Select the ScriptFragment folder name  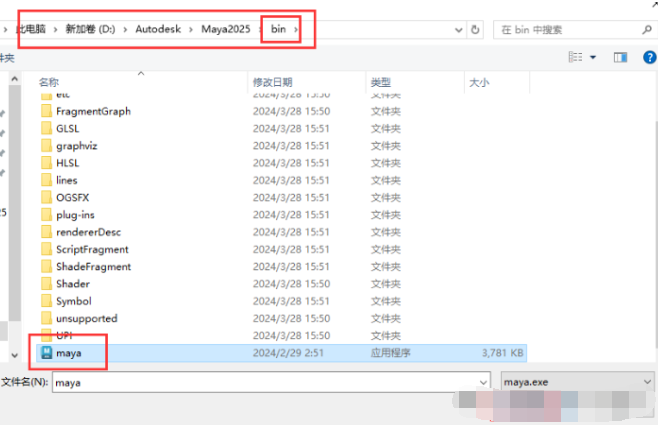coord(92,249)
